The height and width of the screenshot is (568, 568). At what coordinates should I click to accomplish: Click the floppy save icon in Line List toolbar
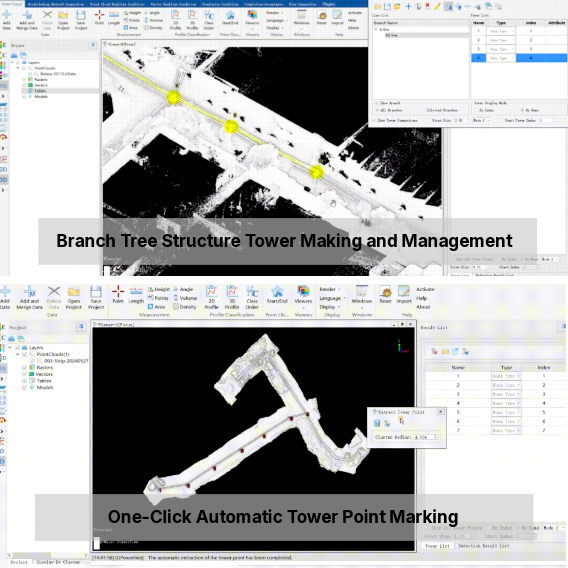pos(387,6)
